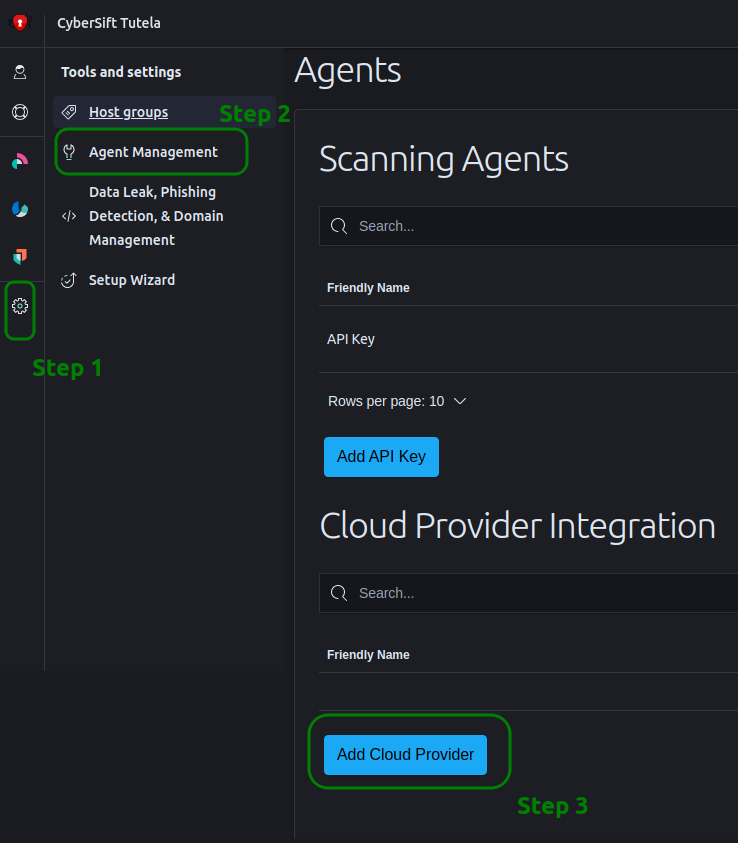This screenshot has height=843, width=738.
Task: Open the settings gear sidebar icon
Action: (x=20, y=306)
